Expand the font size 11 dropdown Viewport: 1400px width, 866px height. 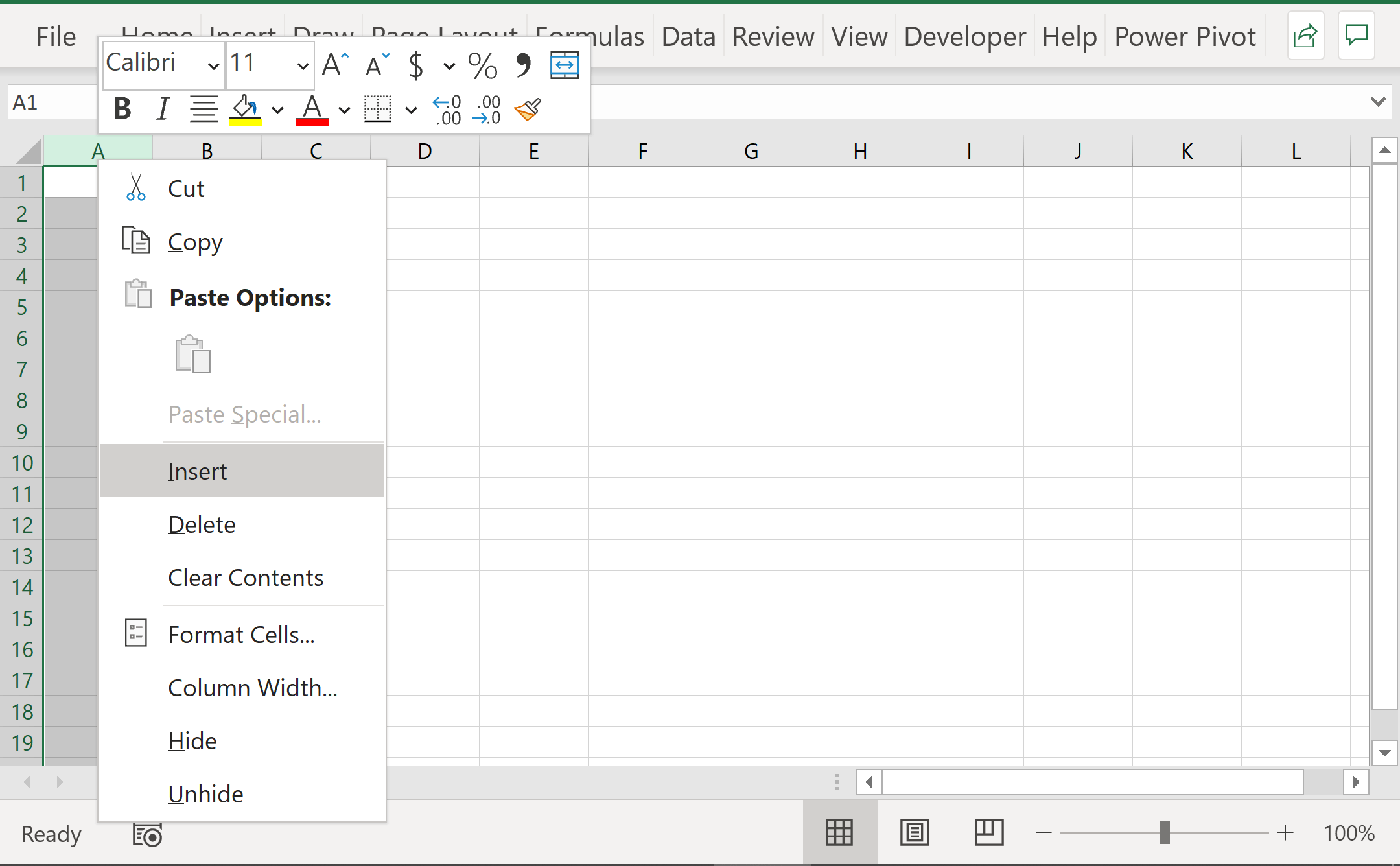(x=302, y=65)
